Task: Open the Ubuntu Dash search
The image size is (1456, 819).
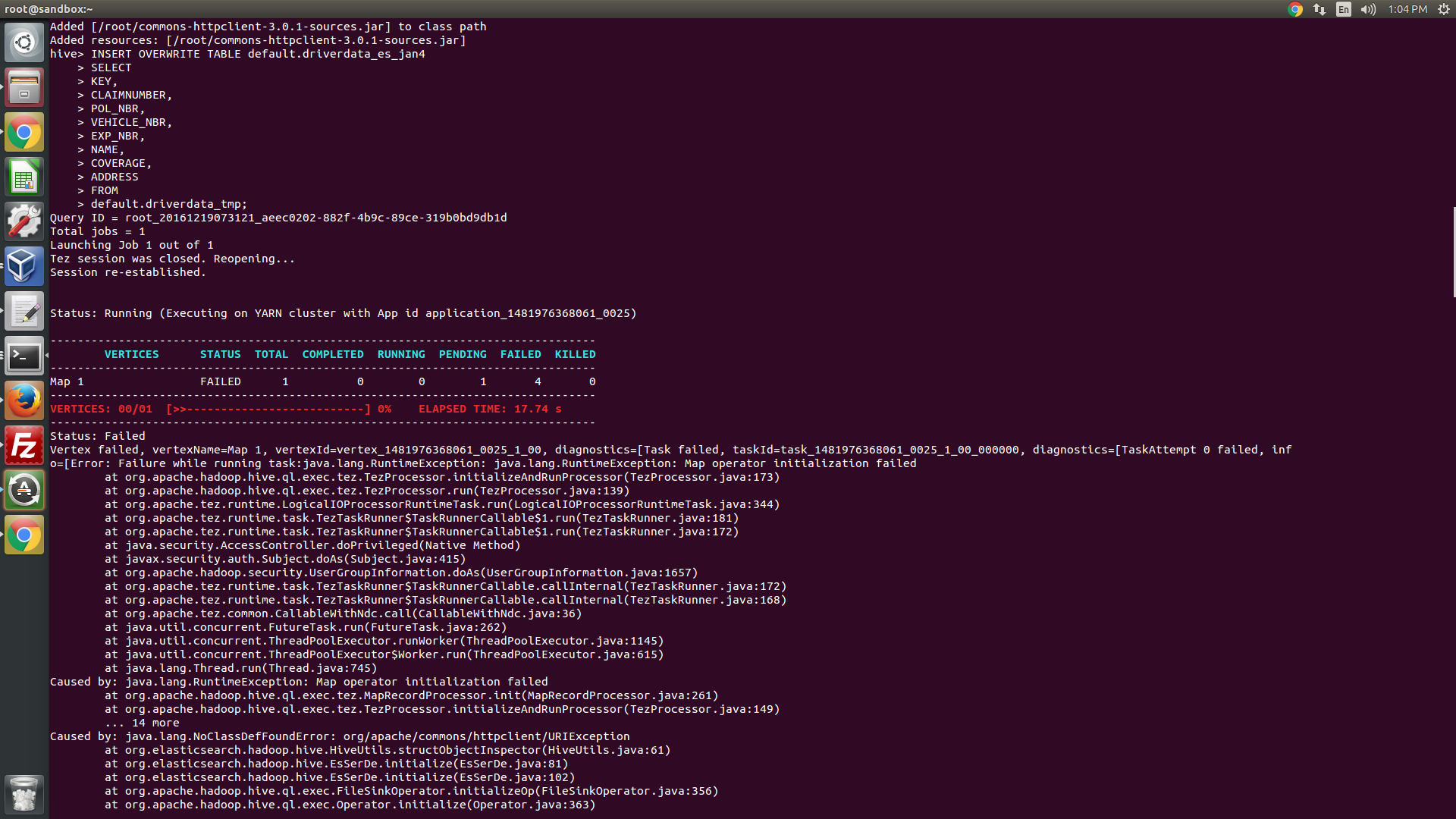Action: (x=24, y=42)
